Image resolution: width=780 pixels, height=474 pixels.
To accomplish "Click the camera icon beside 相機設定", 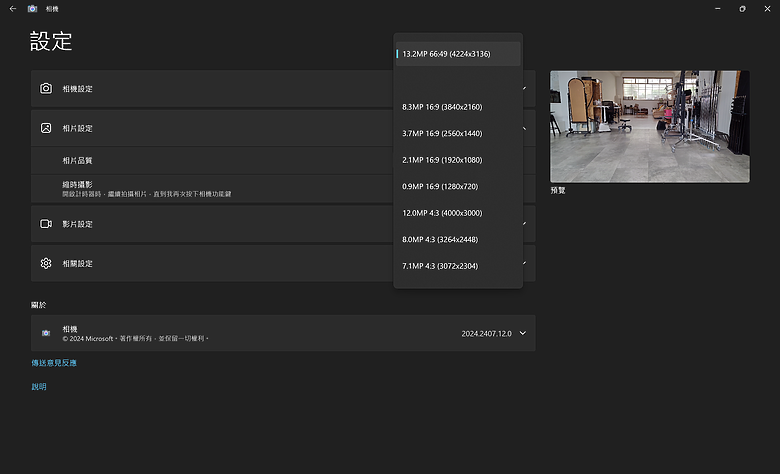I will [46, 89].
